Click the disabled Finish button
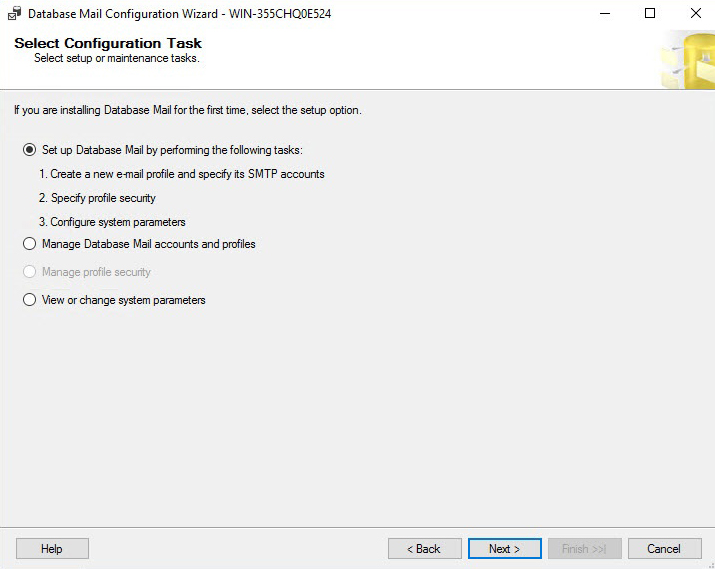Image resolution: width=715 pixels, height=569 pixels. (585, 548)
